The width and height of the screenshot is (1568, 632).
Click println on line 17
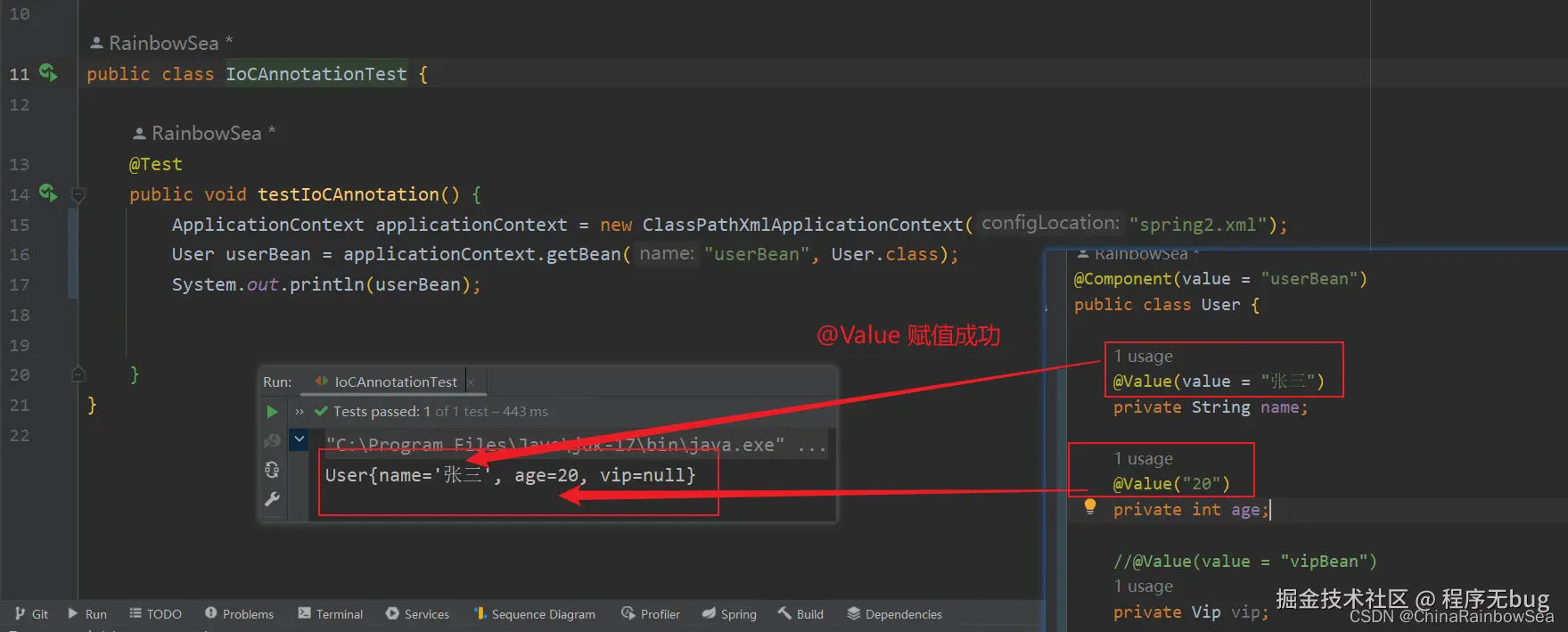click(x=326, y=284)
